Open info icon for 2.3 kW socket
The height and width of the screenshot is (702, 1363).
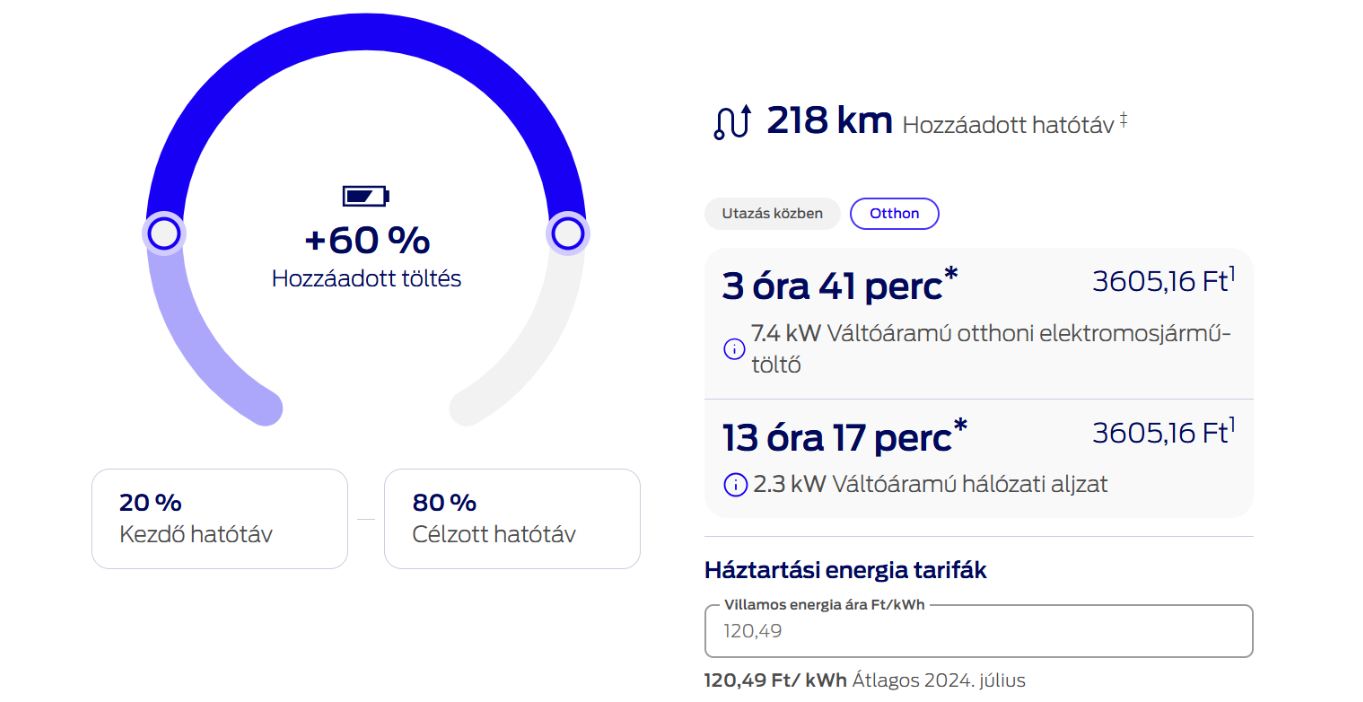click(x=735, y=485)
